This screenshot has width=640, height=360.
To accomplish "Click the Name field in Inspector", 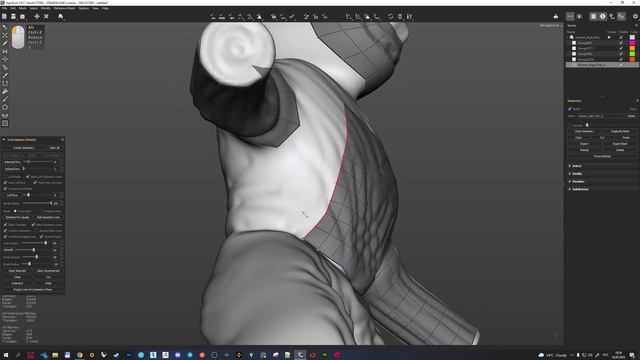I will (601, 116).
